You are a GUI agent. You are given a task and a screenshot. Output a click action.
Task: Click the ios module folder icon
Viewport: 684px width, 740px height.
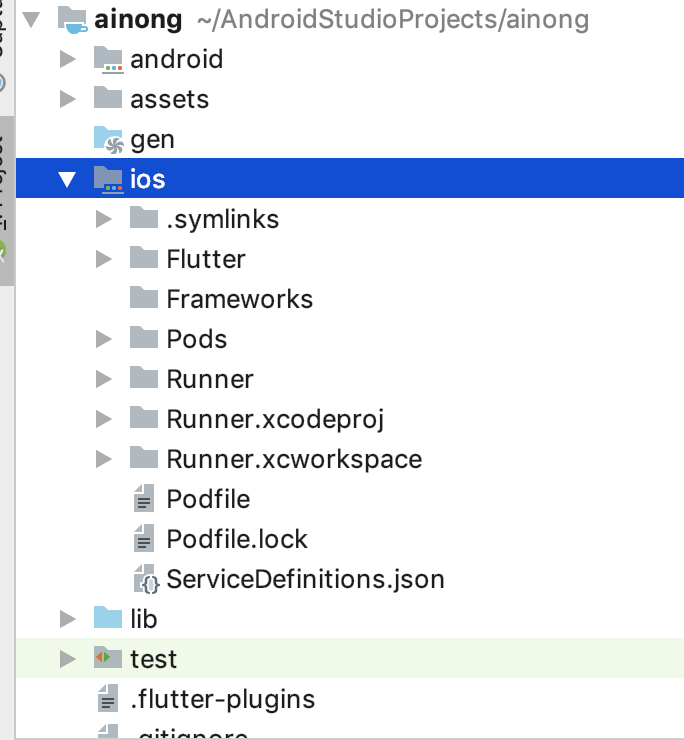107,179
